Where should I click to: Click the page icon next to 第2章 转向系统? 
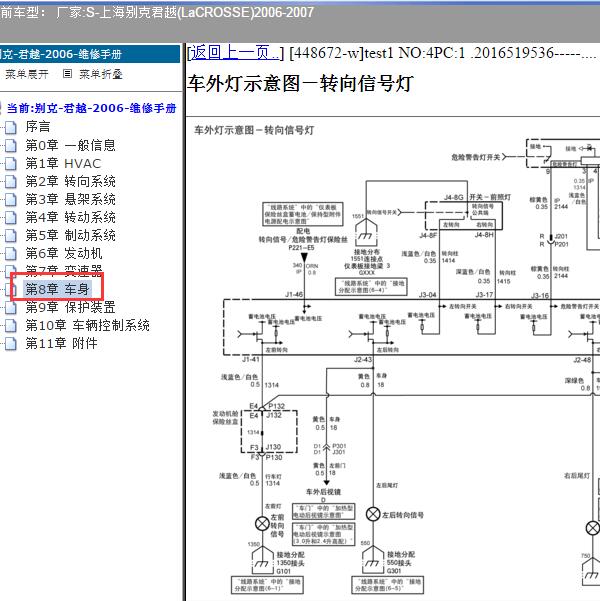point(11,181)
